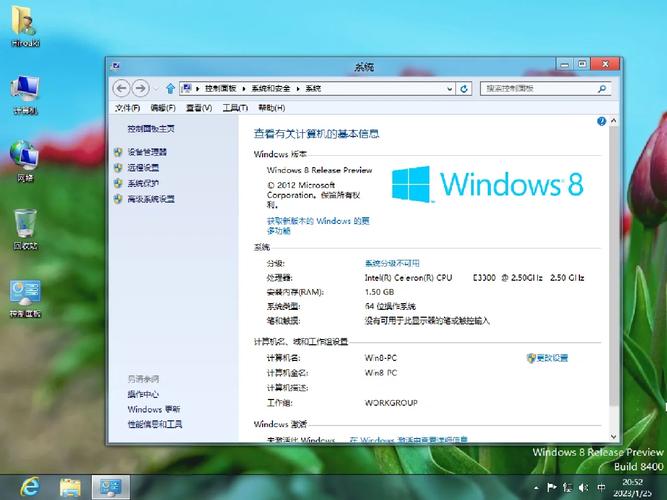Open the 帮助(H) menu
Image resolution: width=667 pixels, height=500 pixels.
click(x=271, y=108)
